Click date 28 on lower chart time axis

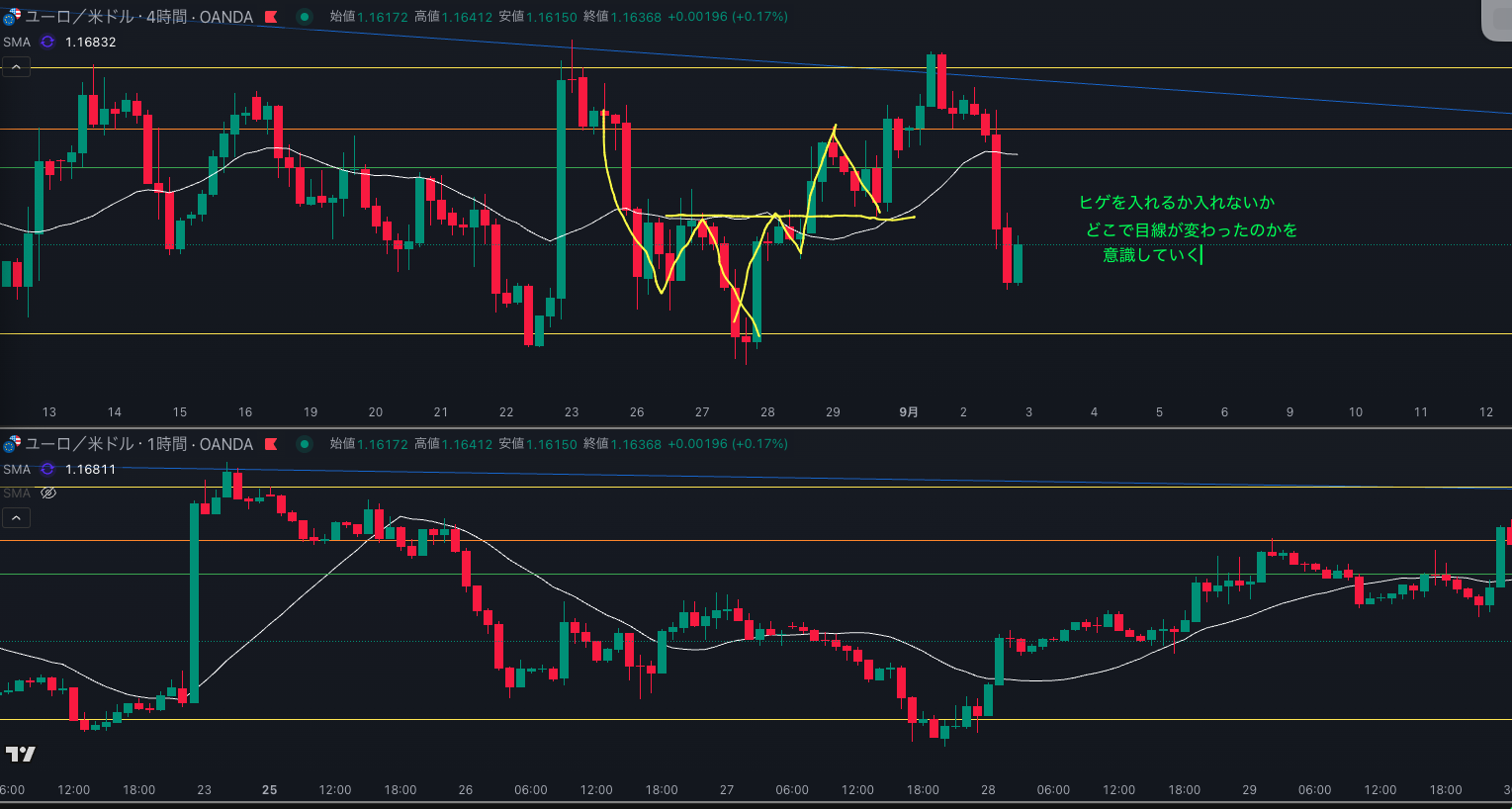click(988, 790)
